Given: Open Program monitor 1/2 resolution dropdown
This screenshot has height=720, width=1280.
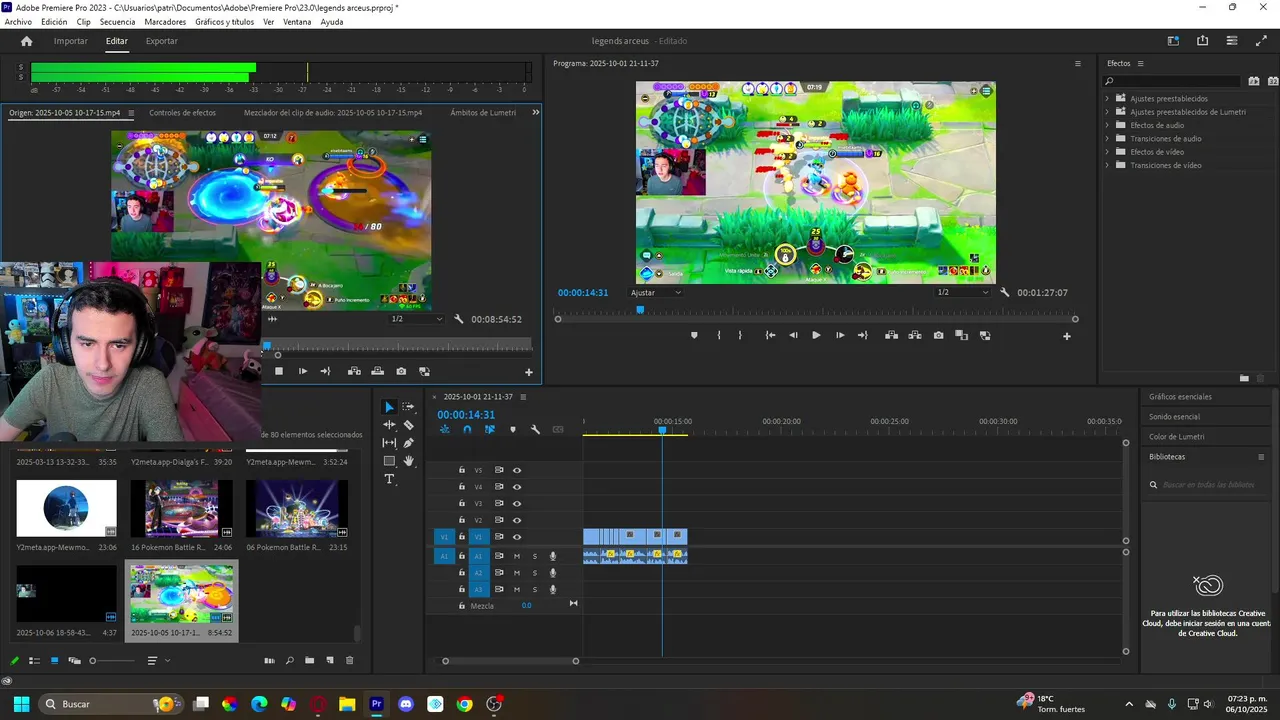Looking at the screenshot, I should coord(962,292).
